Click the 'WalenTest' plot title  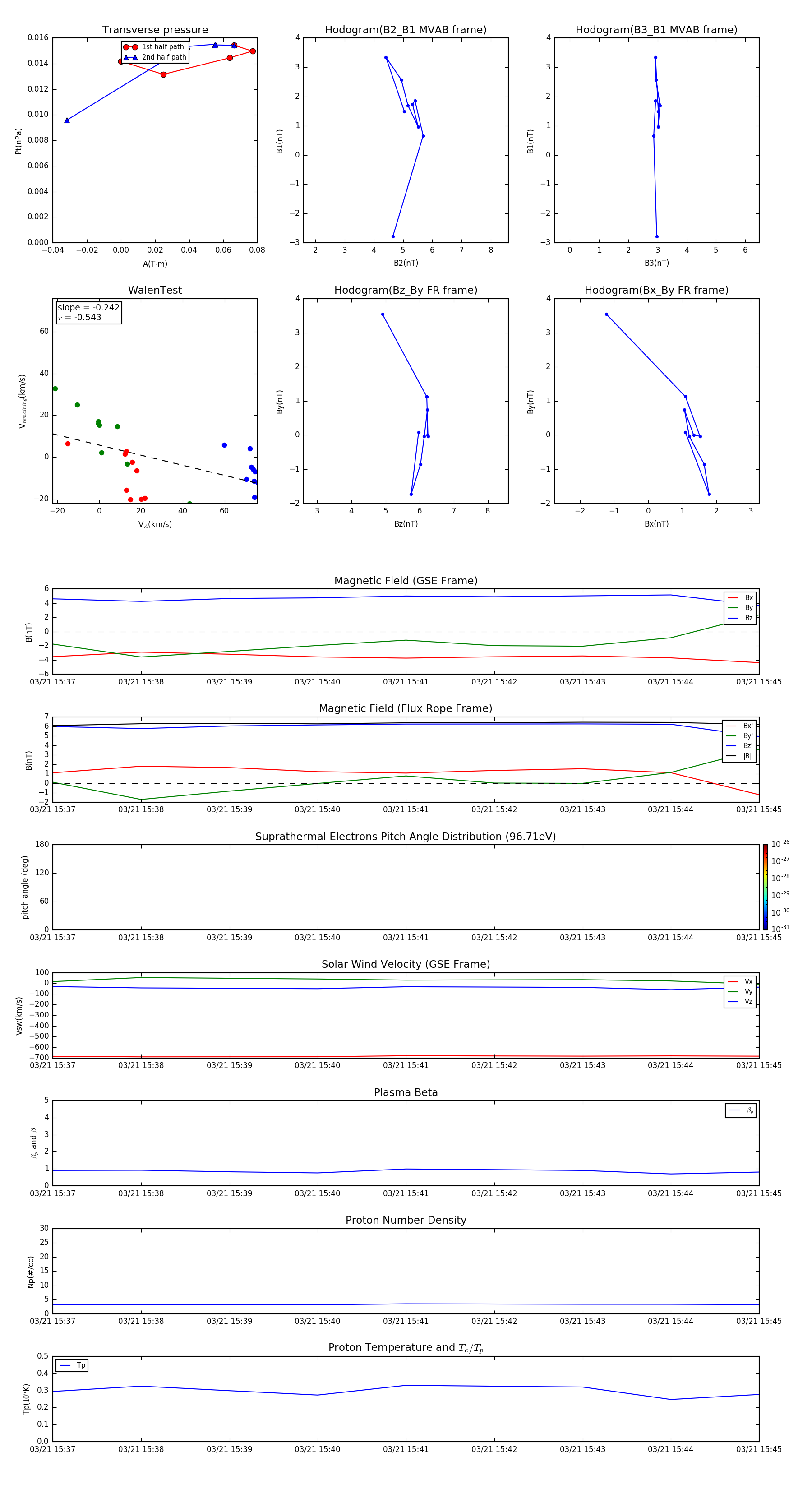(155, 290)
